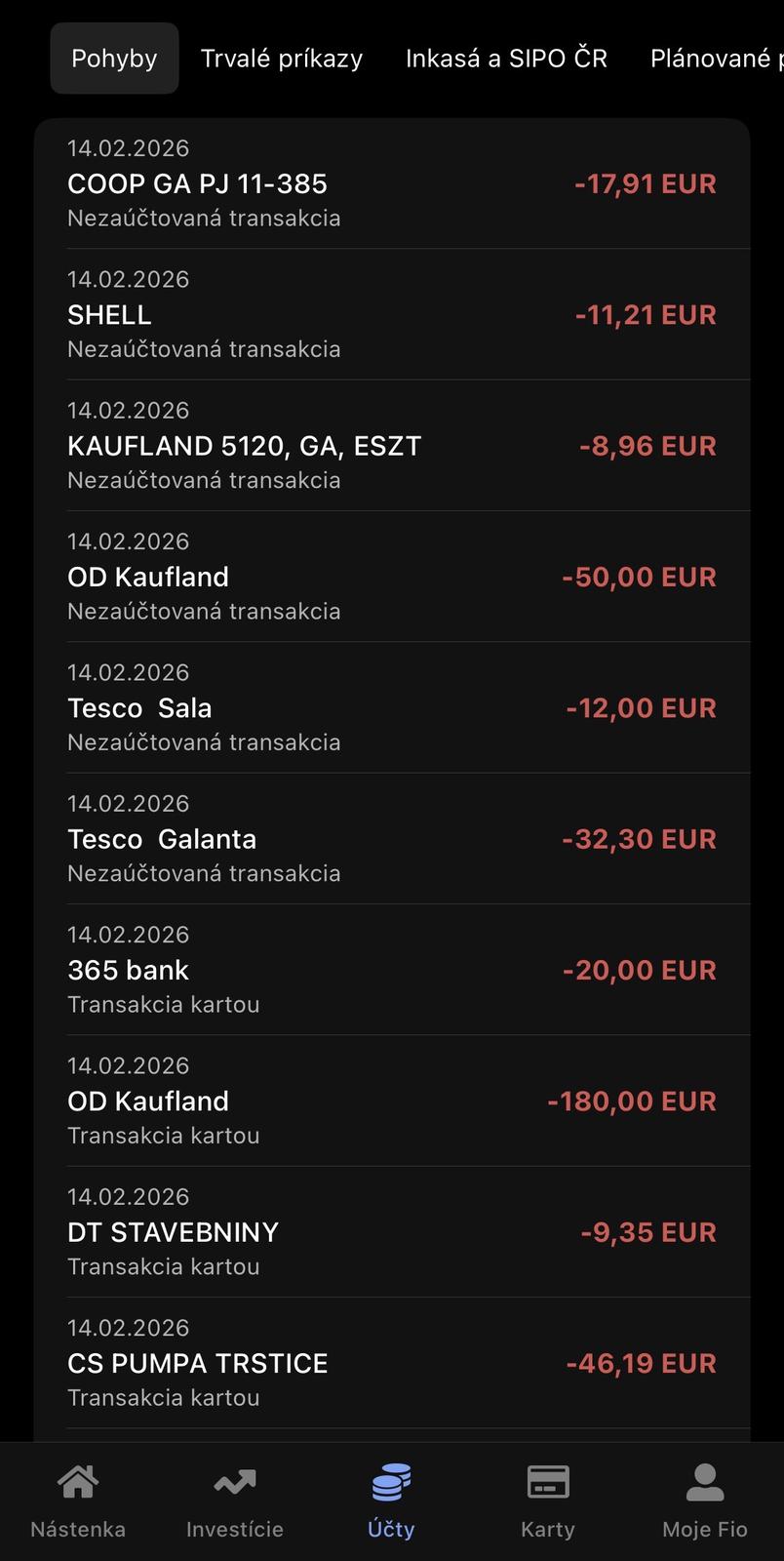Tap the Moje Fio profile icon
Screen dimensions: 784x1561
(x=705, y=1483)
